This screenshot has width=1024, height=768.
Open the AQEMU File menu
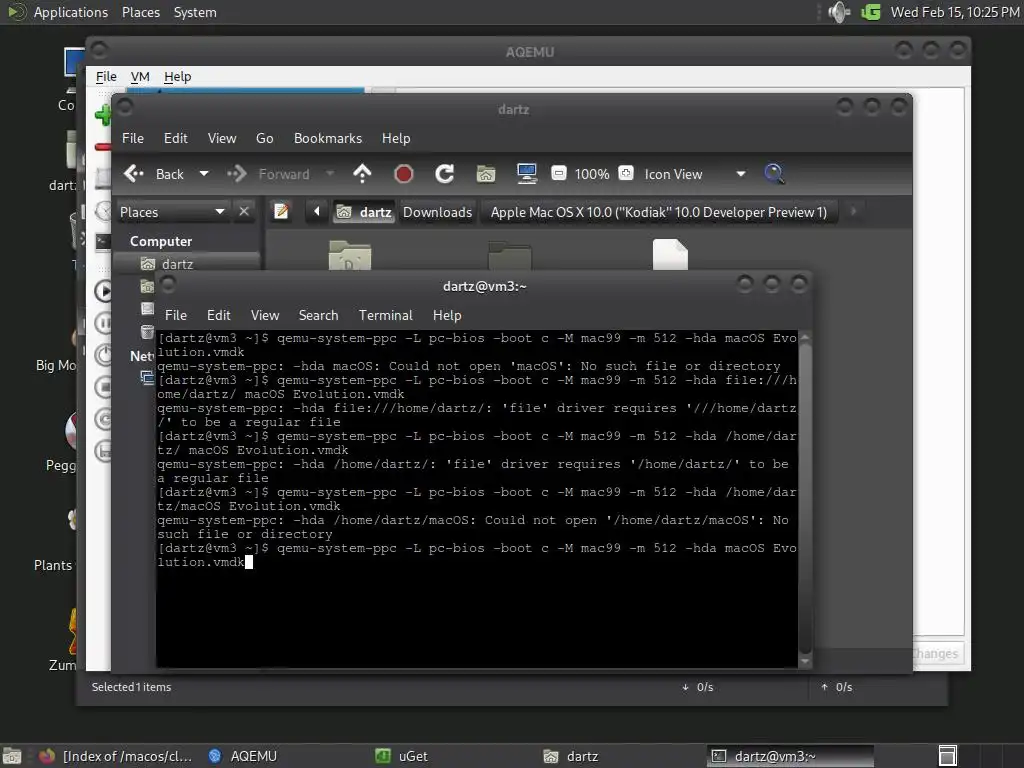pyautogui.click(x=106, y=77)
